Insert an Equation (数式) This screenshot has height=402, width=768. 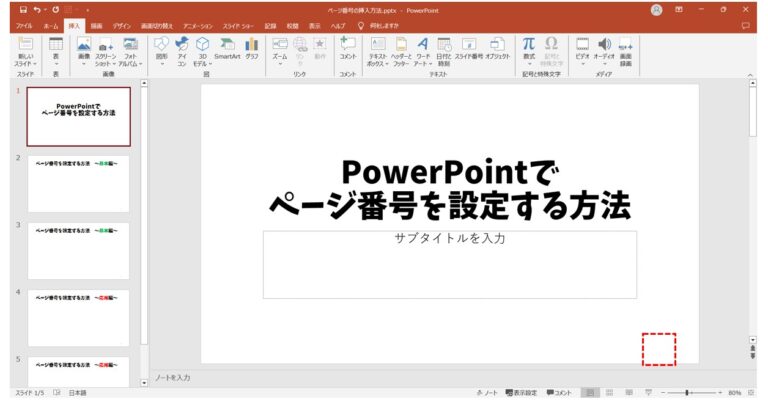(529, 51)
